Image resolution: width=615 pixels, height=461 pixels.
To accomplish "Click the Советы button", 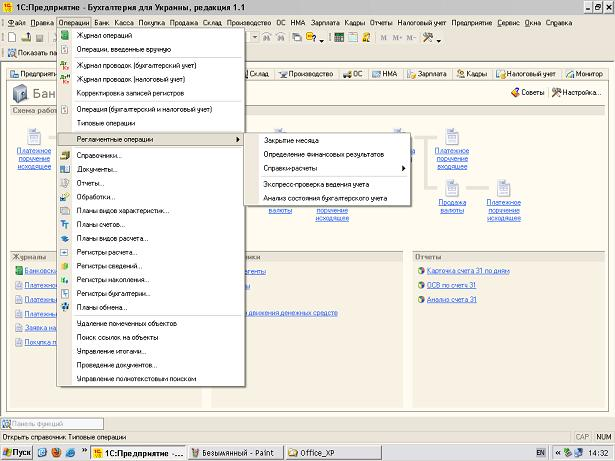I will [x=528, y=93].
